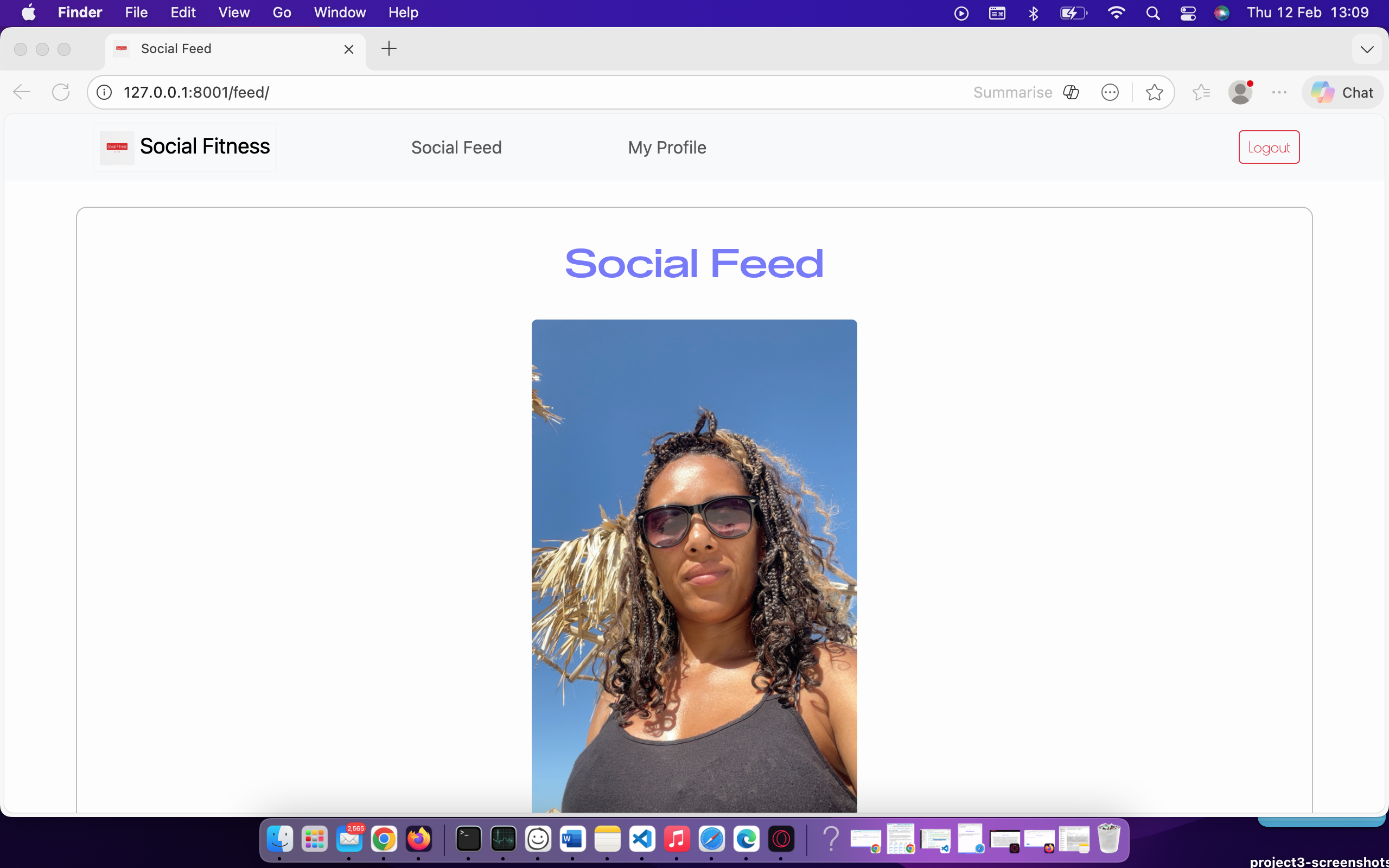Click the Logout button
The image size is (1389, 868).
(1268, 146)
